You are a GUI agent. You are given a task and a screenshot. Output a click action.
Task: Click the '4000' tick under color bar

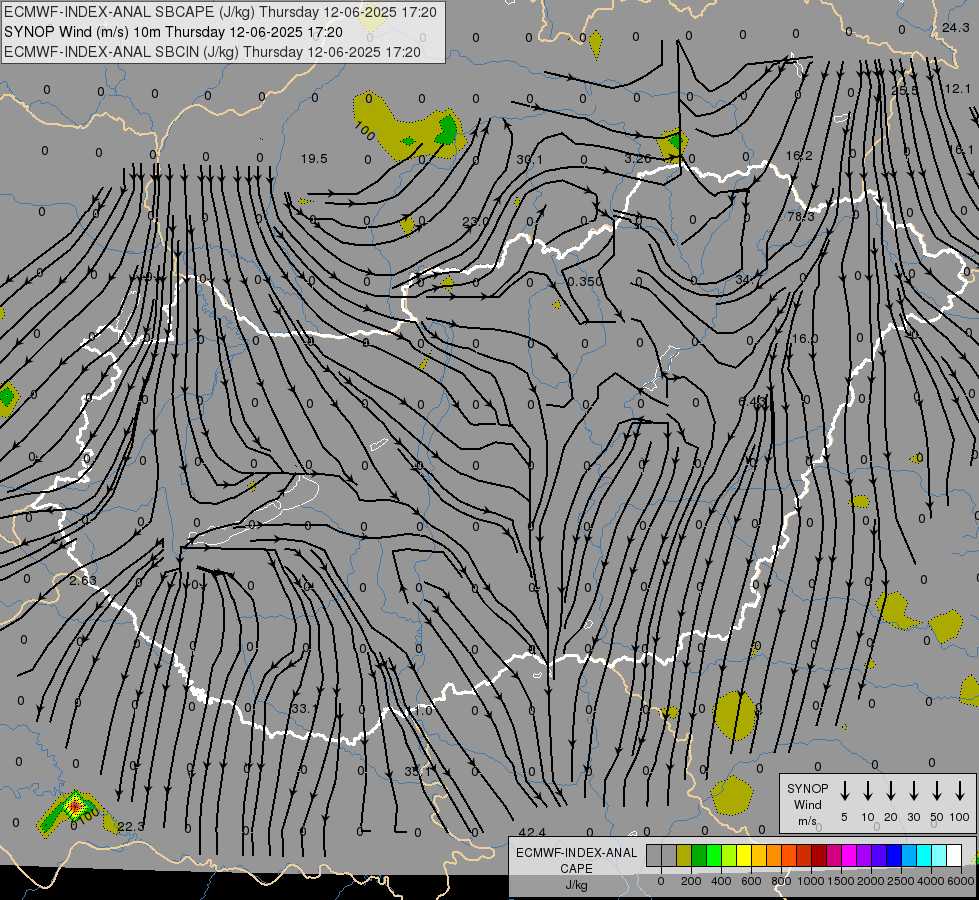[931, 881]
